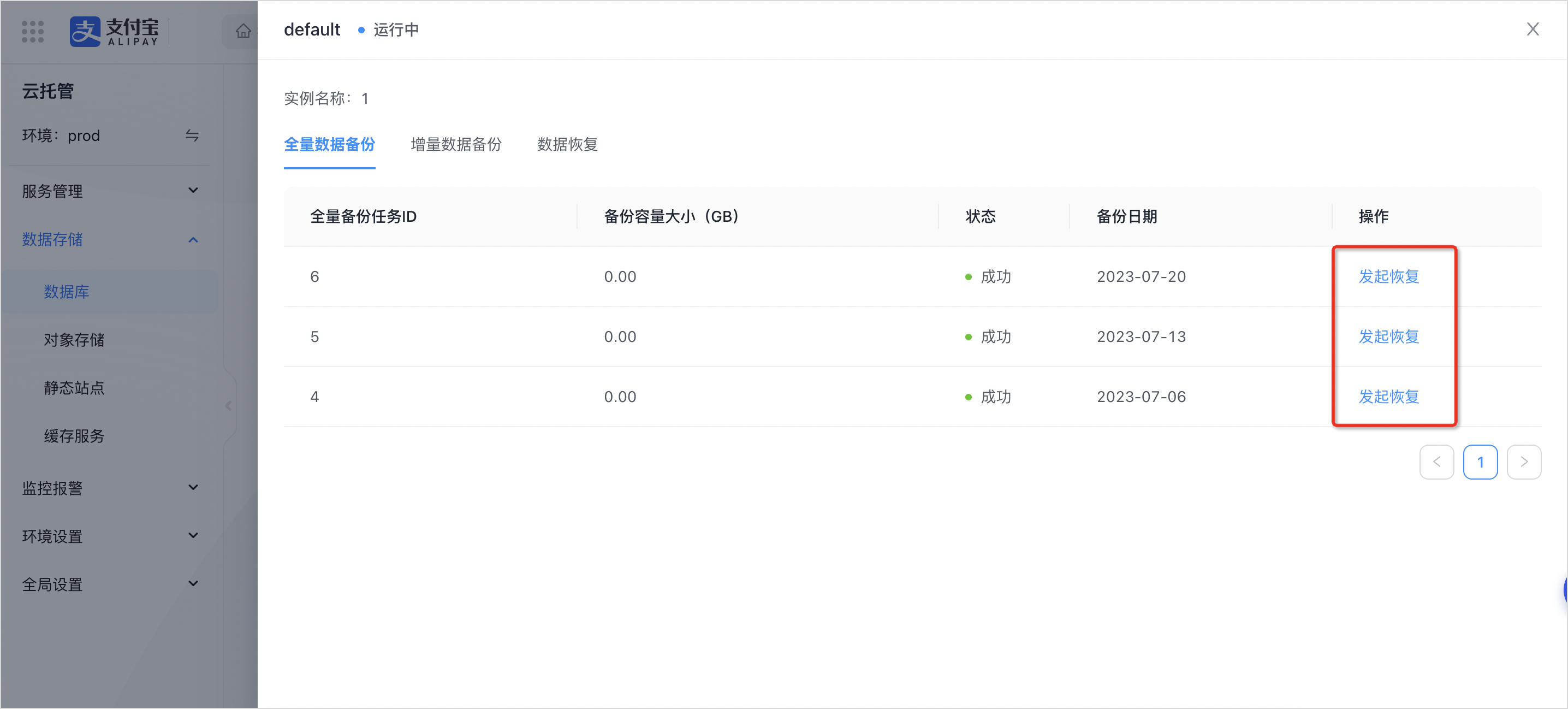
Task: Switch to 数据恢复 tab
Action: click(567, 144)
